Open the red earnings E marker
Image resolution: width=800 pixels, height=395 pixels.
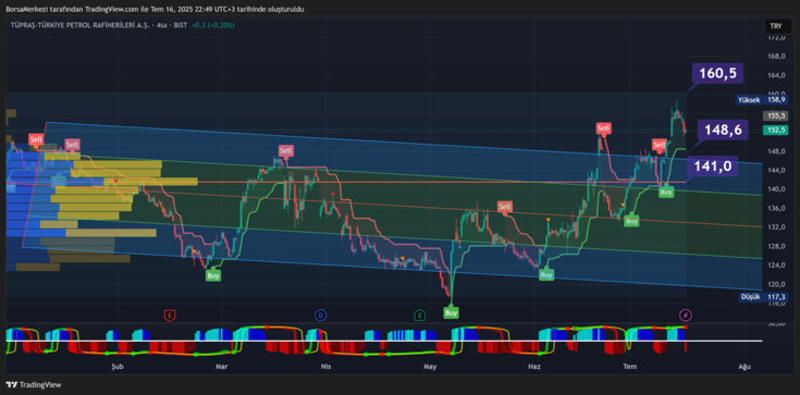pyautogui.click(x=169, y=315)
